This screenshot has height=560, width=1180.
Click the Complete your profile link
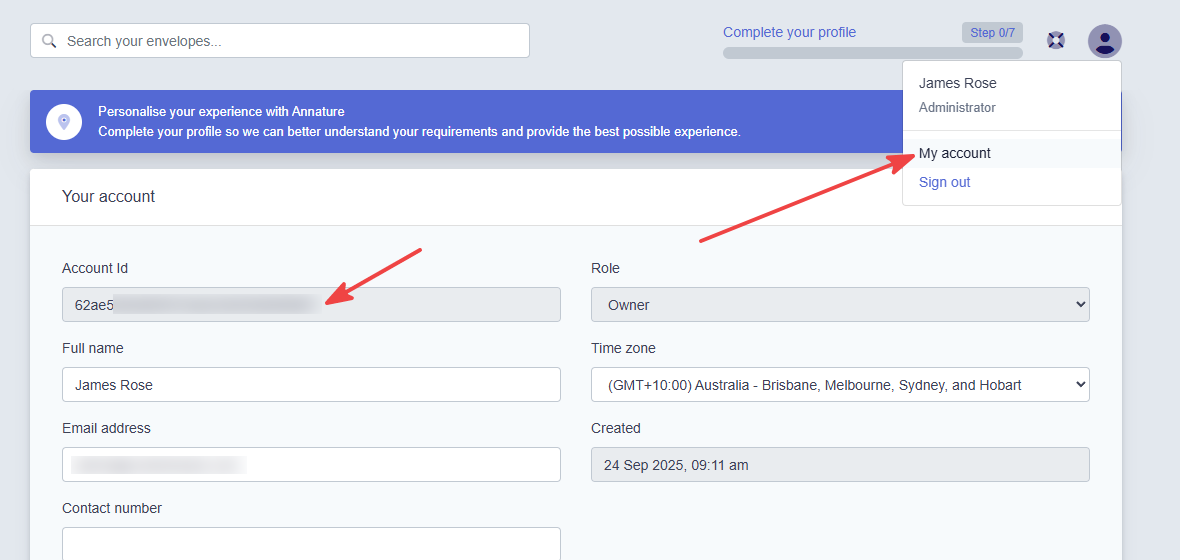(x=789, y=32)
